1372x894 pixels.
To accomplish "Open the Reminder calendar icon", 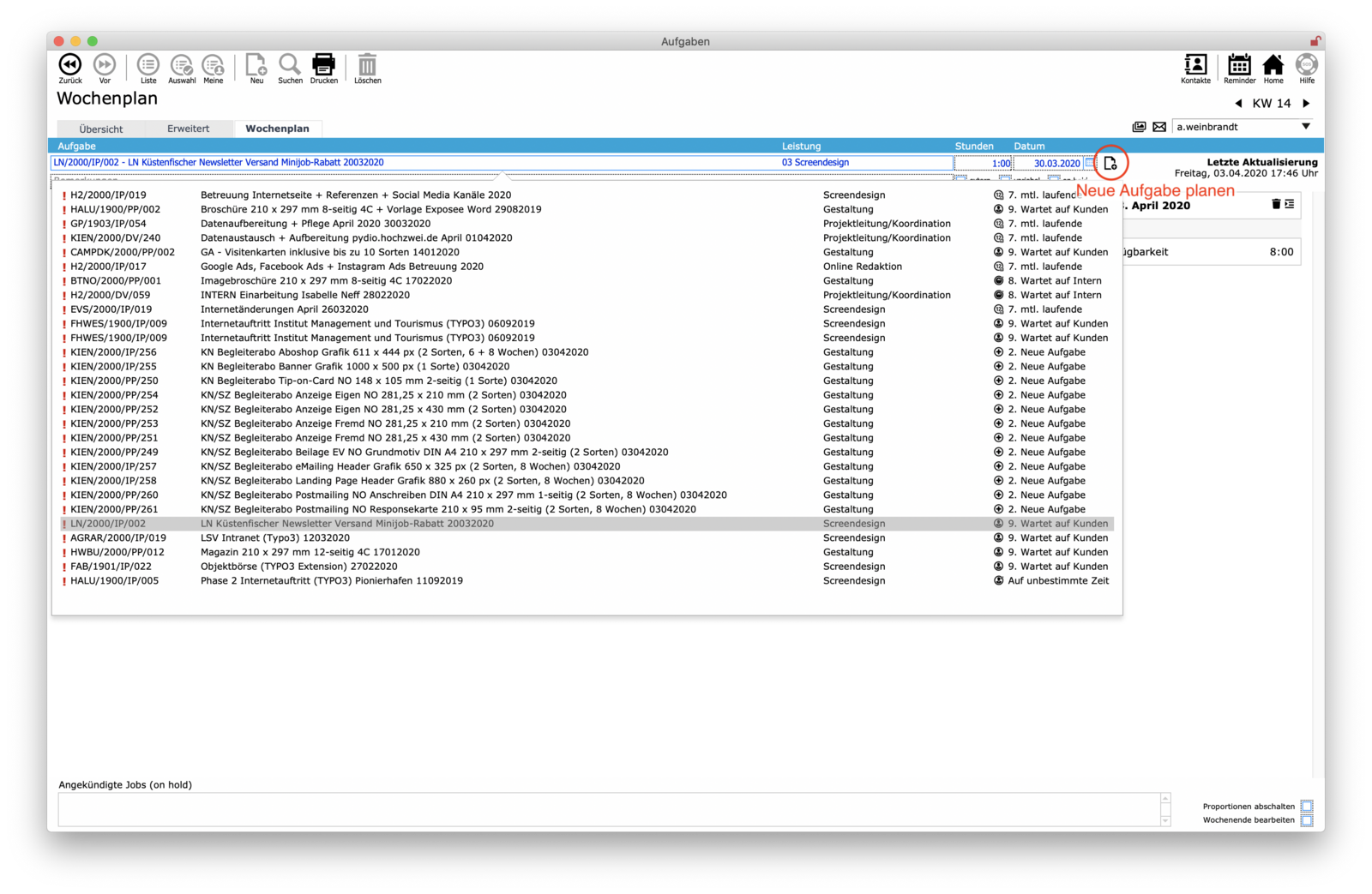I will coord(1239,65).
